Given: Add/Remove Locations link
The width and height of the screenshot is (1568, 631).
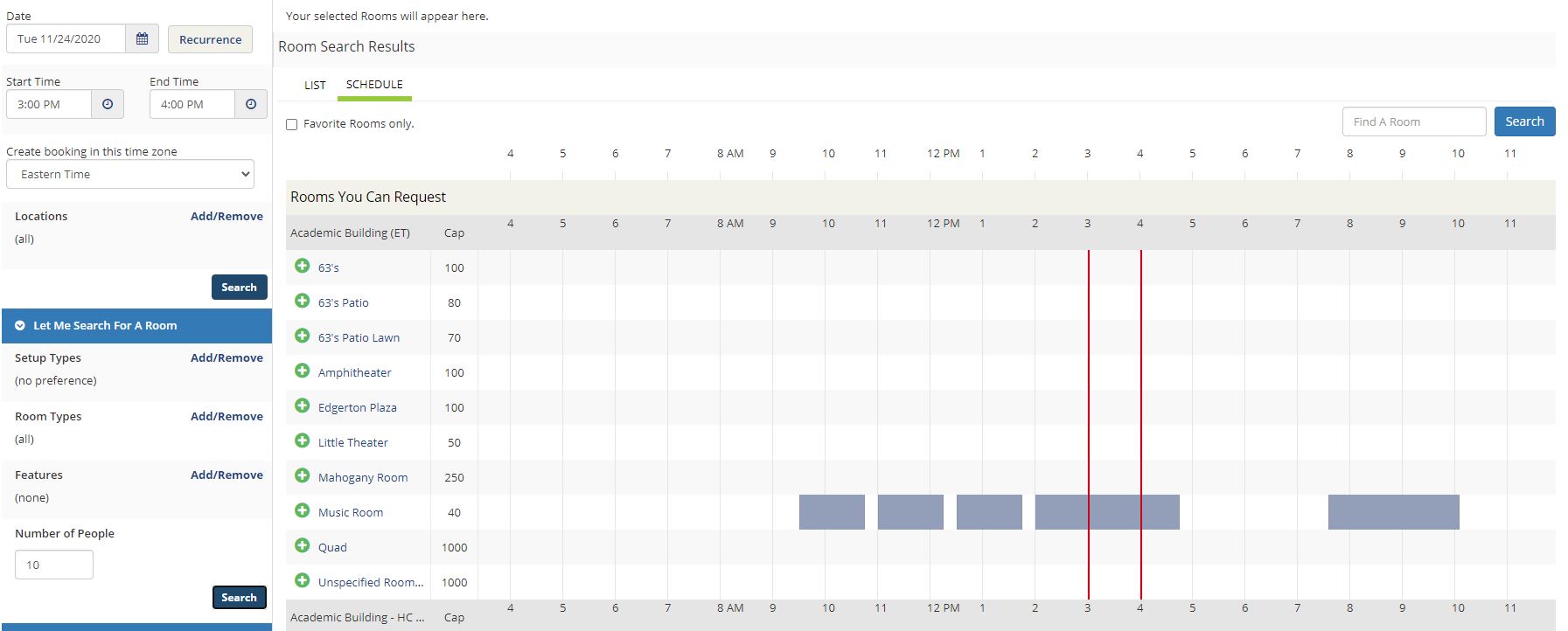Looking at the screenshot, I should pyautogui.click(x=226, y=216).
